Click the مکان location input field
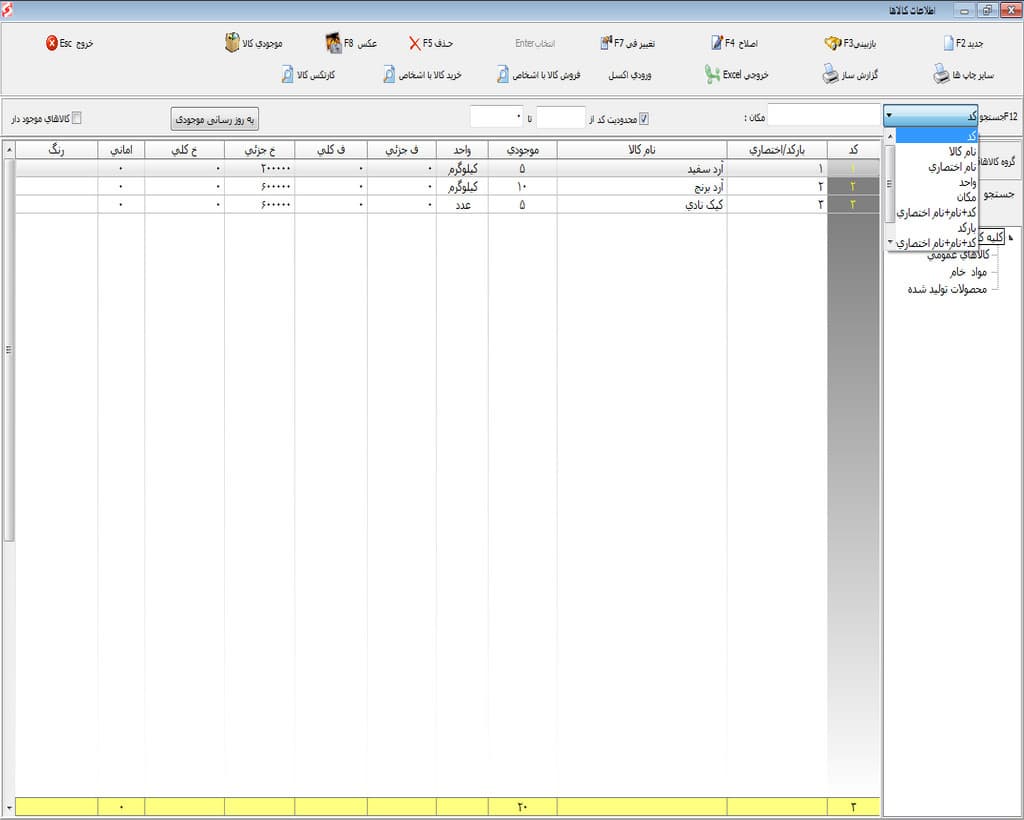This screenshot has height=820, width=1024. tap(822, 117)
